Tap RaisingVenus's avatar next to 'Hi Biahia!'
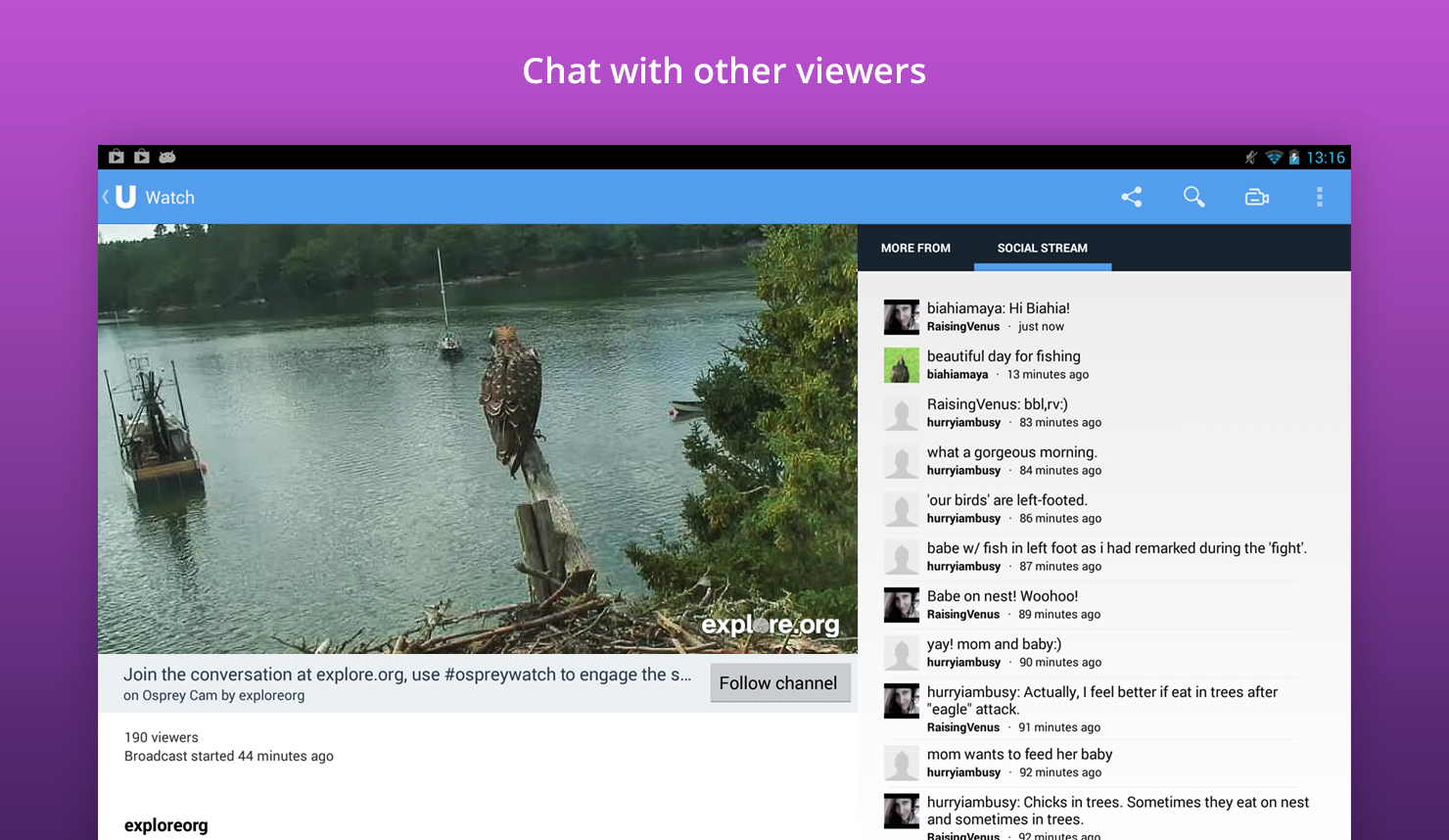 point(901,316)
